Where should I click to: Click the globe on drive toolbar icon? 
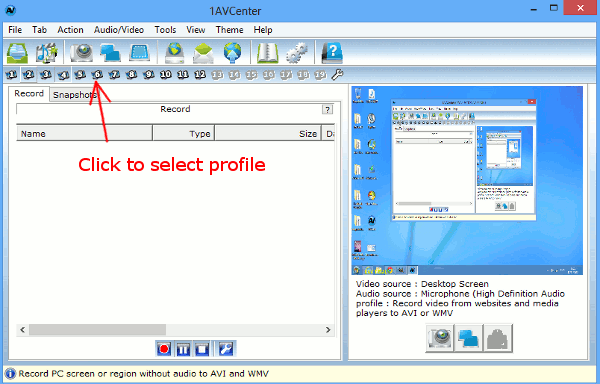click(x=174, y=53)
